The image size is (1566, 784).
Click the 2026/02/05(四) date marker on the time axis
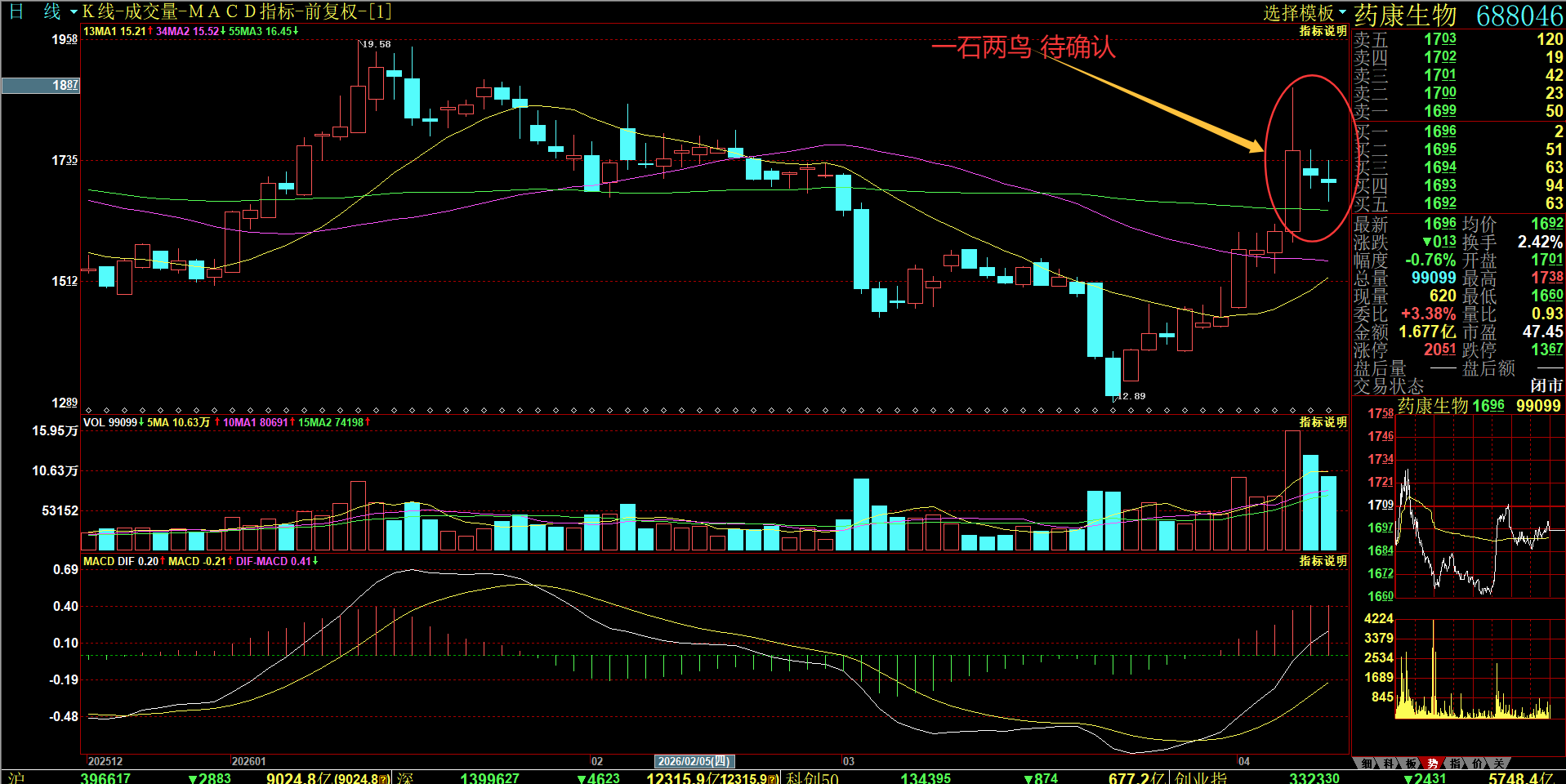pyautogui.click(x=694, y=761)
